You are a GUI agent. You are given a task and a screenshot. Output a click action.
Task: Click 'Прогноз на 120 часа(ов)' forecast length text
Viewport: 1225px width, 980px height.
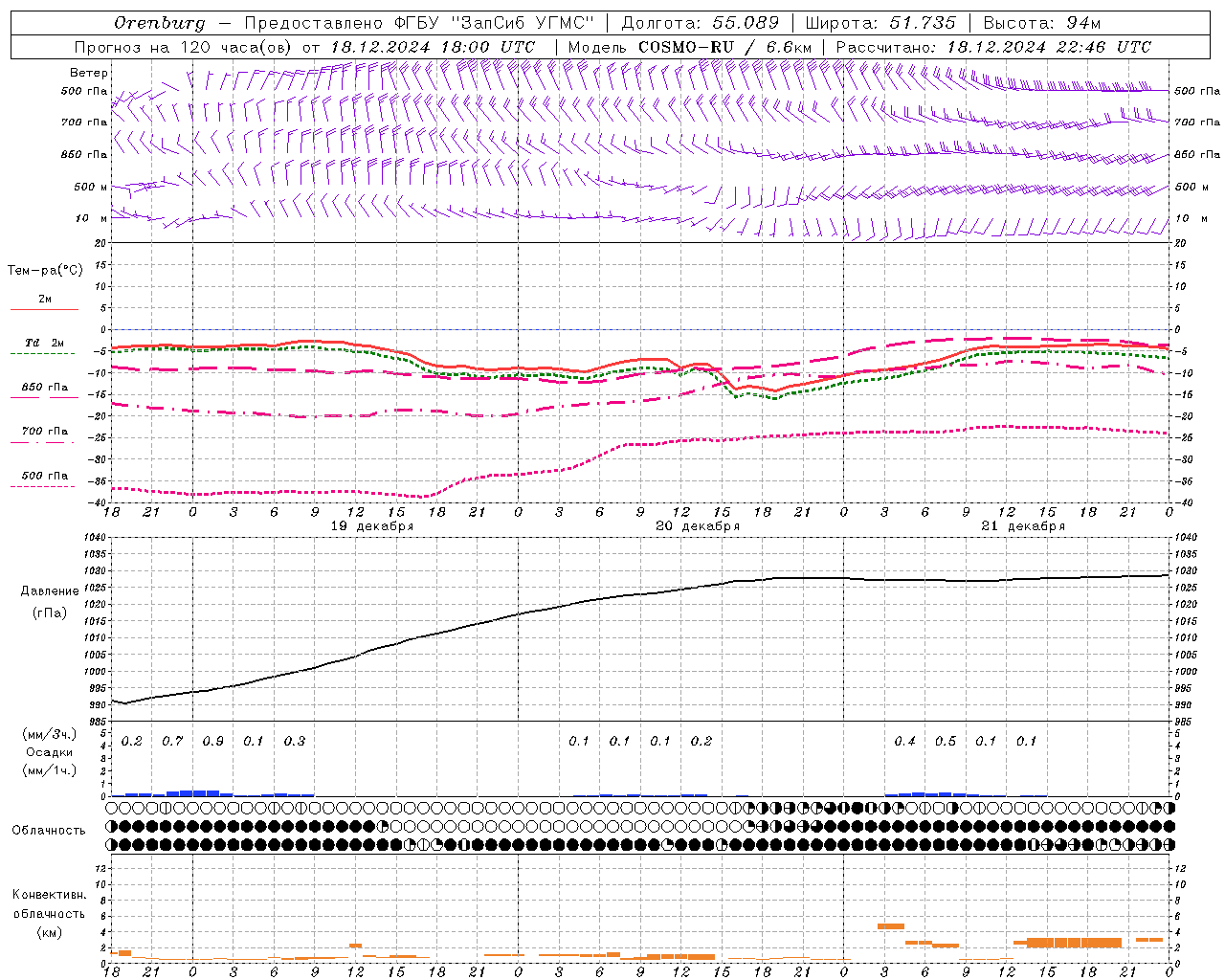[184, 47]
